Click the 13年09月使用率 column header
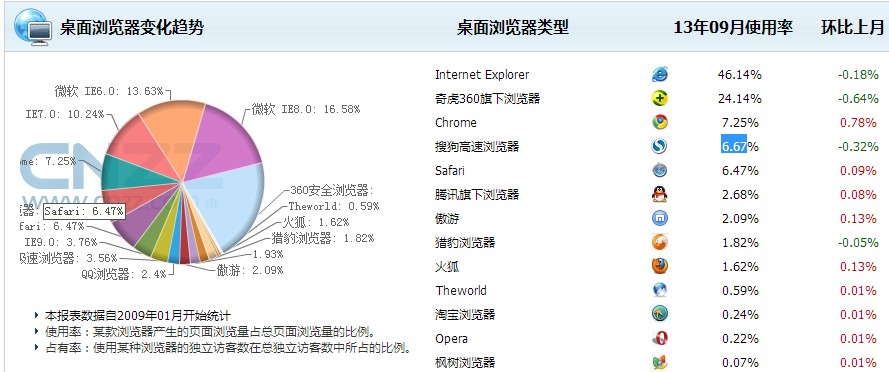Viewport: 889px width, 372px height. 733,27
